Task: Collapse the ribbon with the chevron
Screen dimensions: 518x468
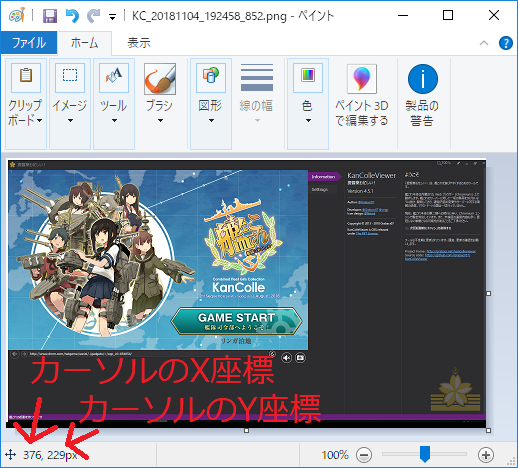Action: click(484, 43)
